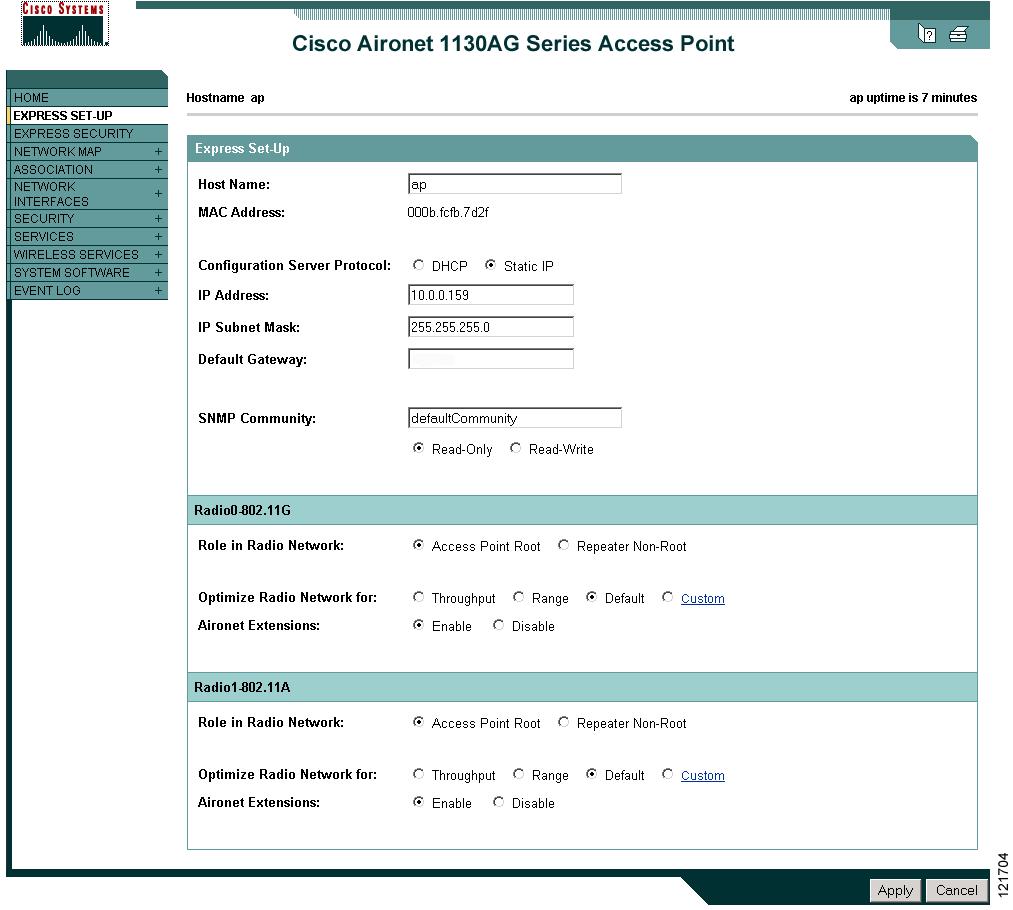The width and height of the screenshot is (1013, 910).
Task: Click MAC address value 000b.fcfb.7d2f
Action: point(448,212)
